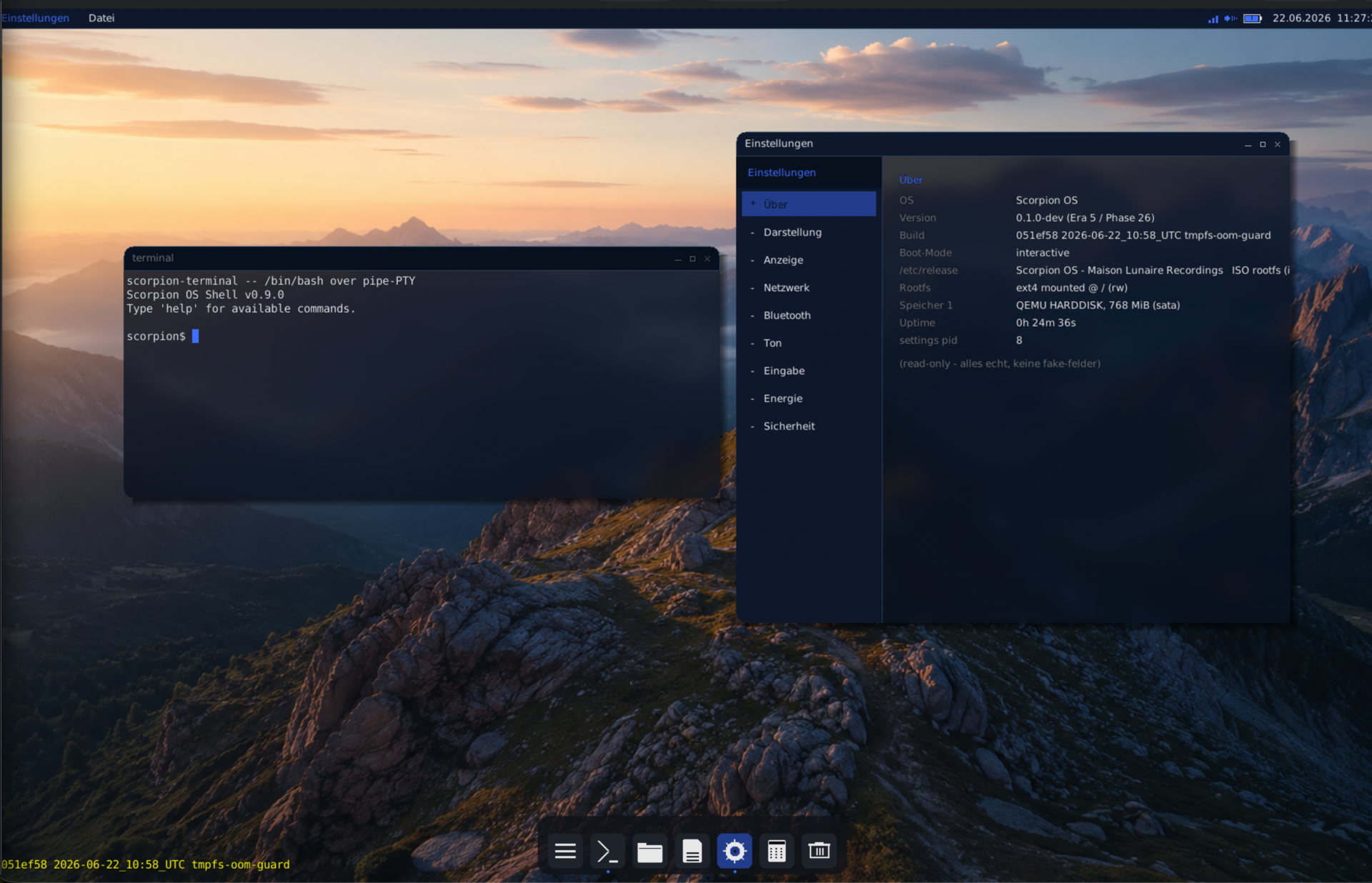The image size is (1372, 883).
Task: Minimize the Einstellungen window
Action: 1248,144
